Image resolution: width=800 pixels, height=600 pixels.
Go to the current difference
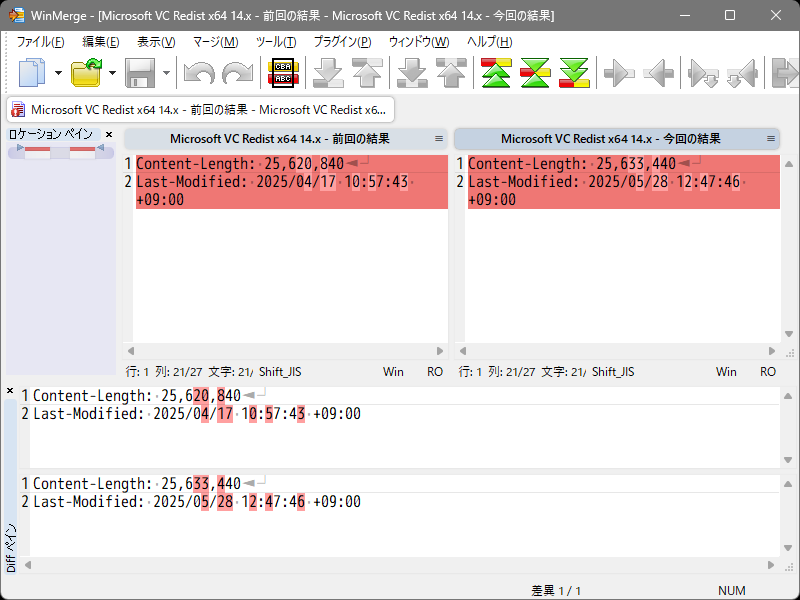click(x=535, y=73)
